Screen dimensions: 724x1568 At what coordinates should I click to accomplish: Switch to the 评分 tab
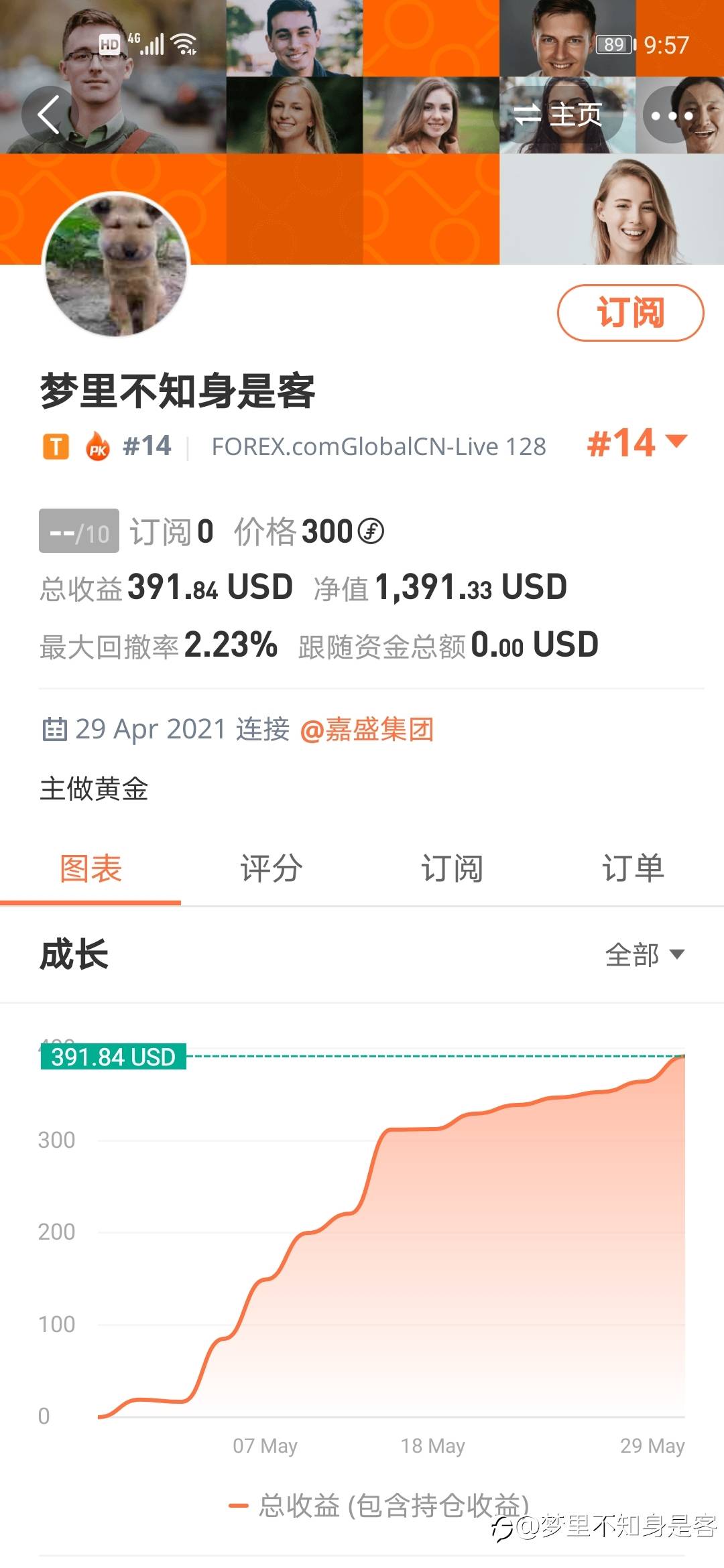(271, 869)
